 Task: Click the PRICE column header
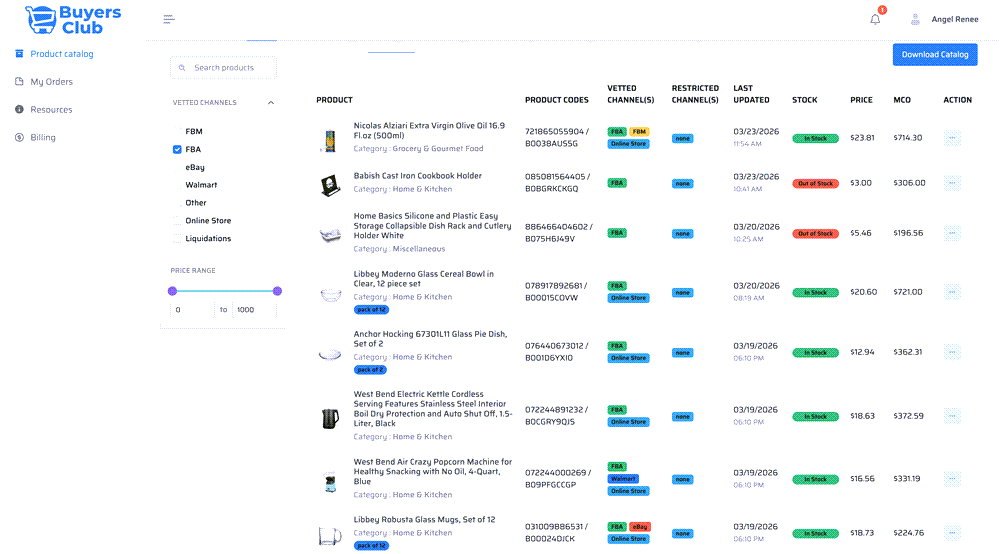click(x=861, y=100)
